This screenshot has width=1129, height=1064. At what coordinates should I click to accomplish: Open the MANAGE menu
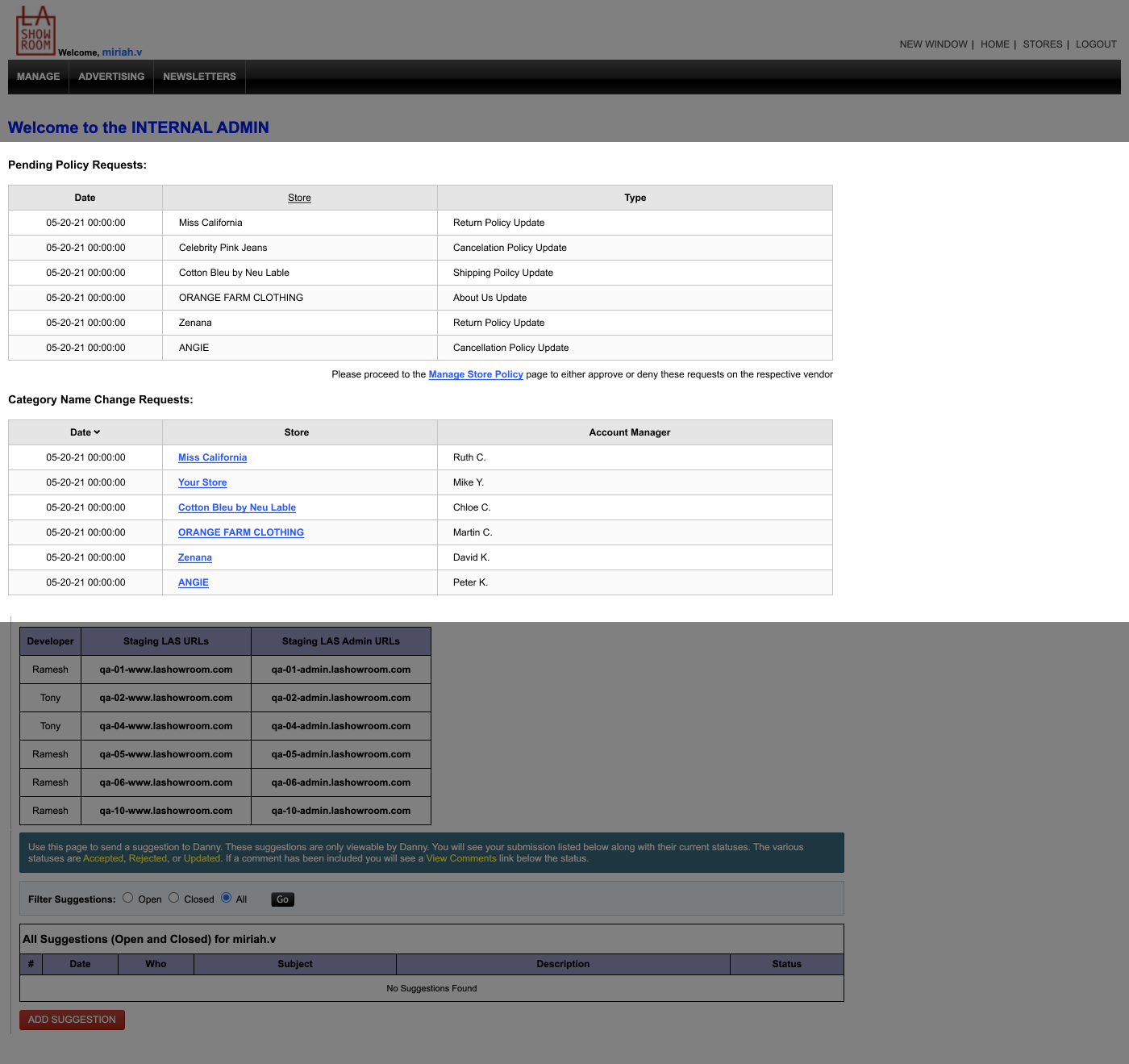39,77
